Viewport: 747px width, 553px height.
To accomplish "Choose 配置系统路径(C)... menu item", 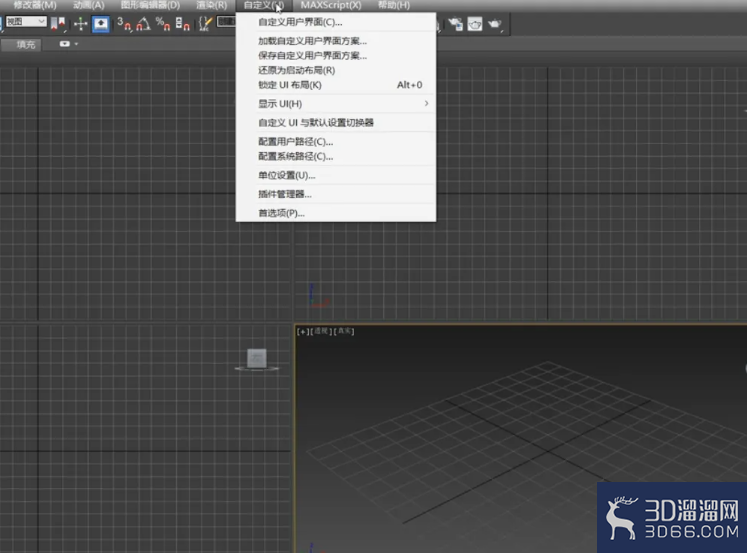I will click(x=336, y=157).
